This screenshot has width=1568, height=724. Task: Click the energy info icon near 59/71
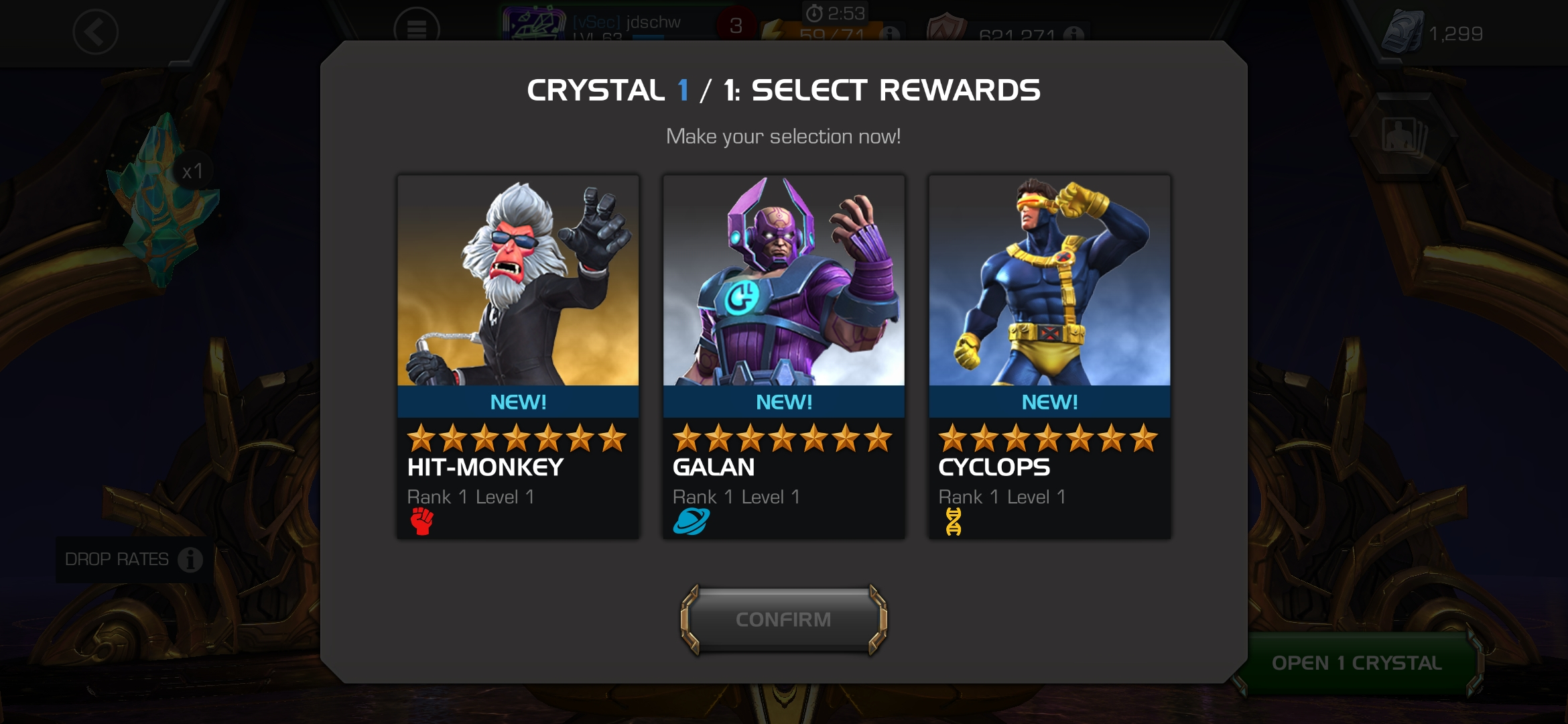(890, 34)
